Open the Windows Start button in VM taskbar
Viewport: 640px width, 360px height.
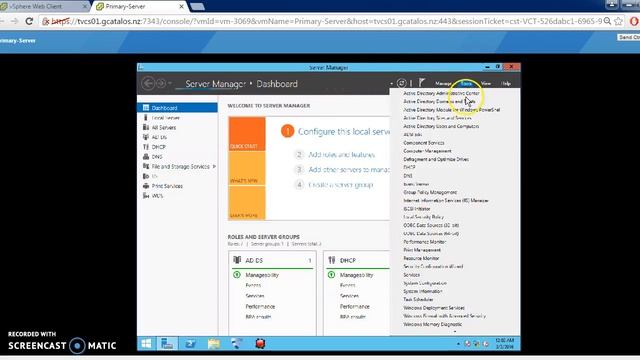(x=147, y=344)
